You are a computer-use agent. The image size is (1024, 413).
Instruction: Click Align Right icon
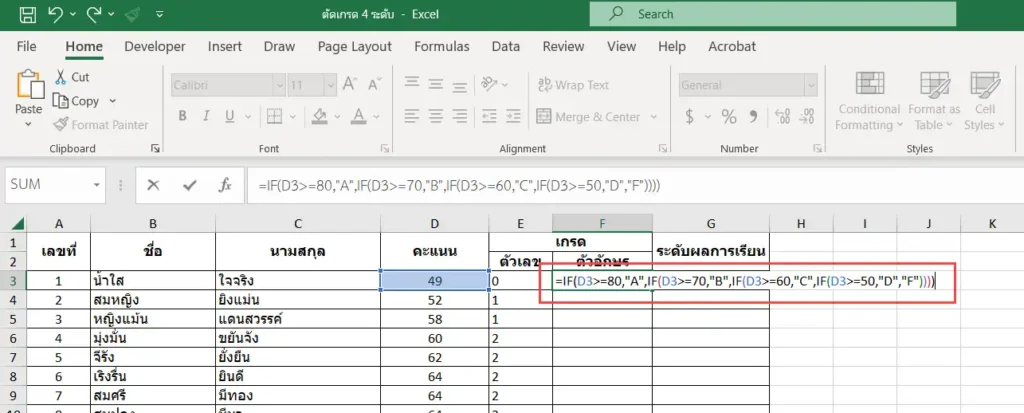(x=460, y=116)
